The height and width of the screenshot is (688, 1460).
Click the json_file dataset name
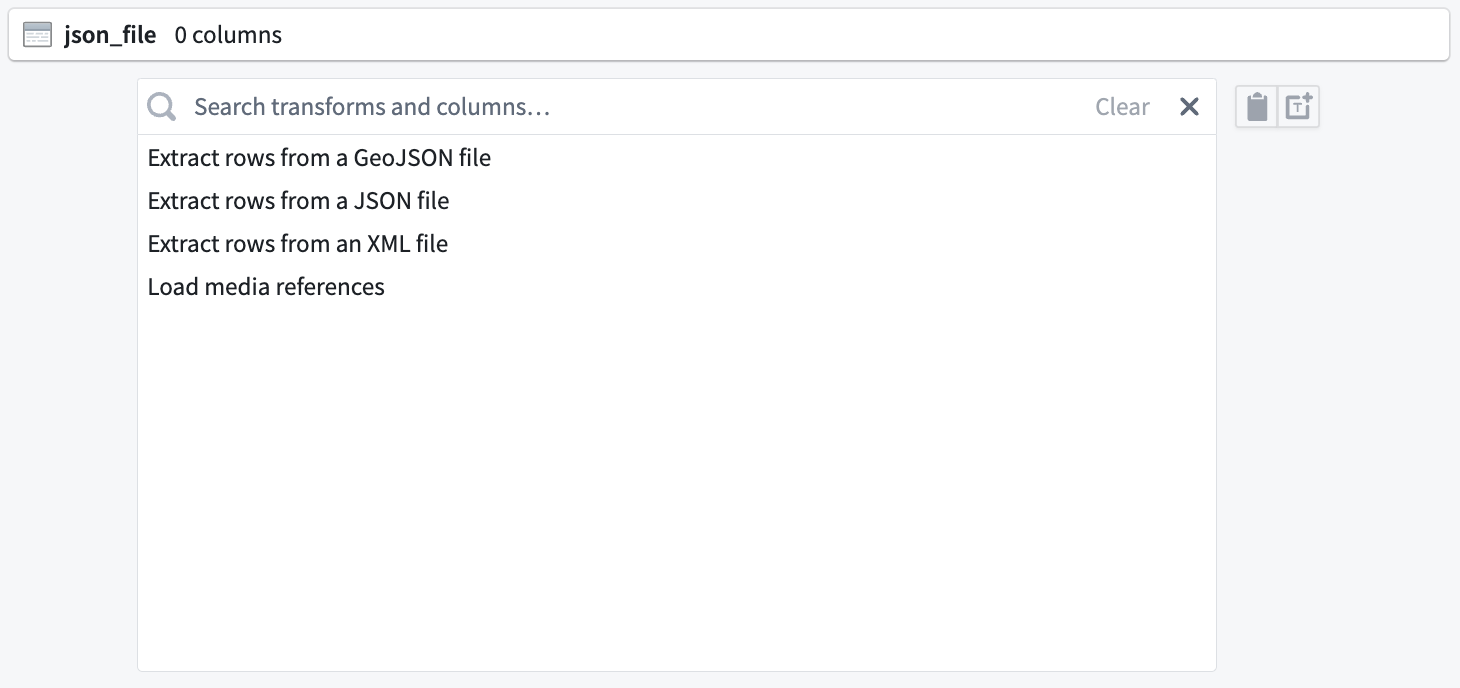110,35
